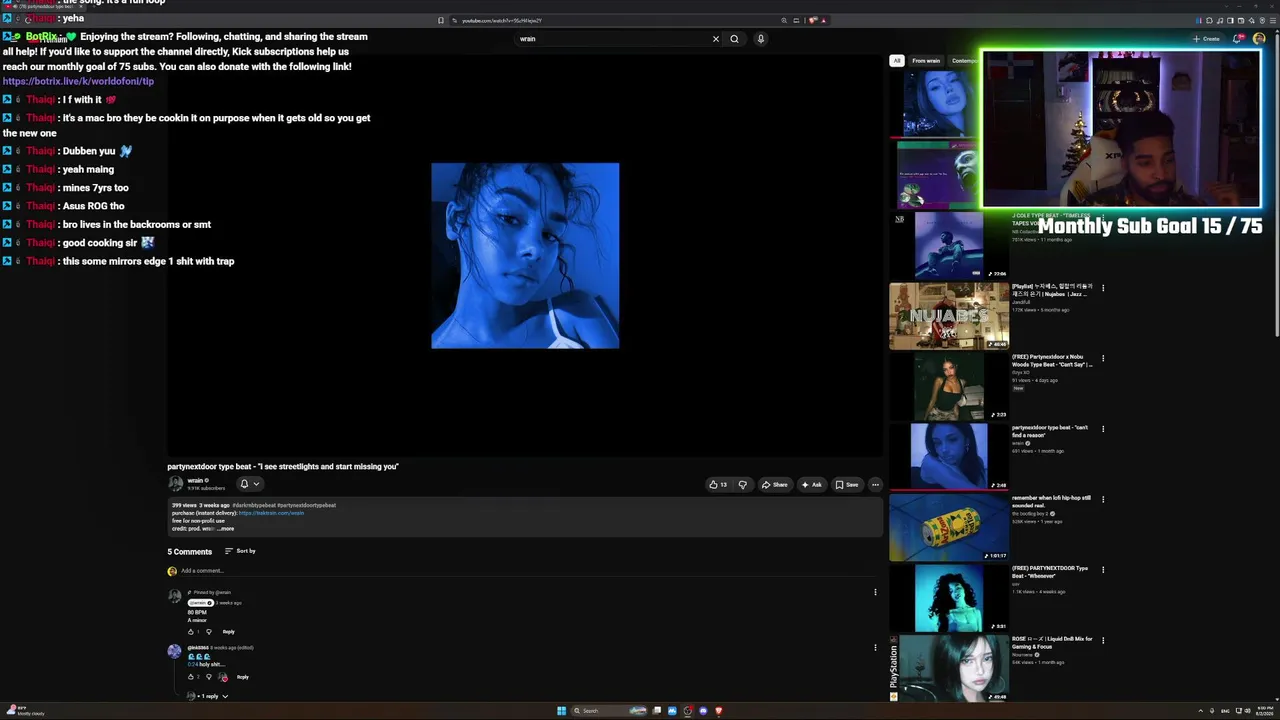Like the pinned 80 BPM comment
The height and width of the screenshot is (720, 1280).
(x=191, y=632)
